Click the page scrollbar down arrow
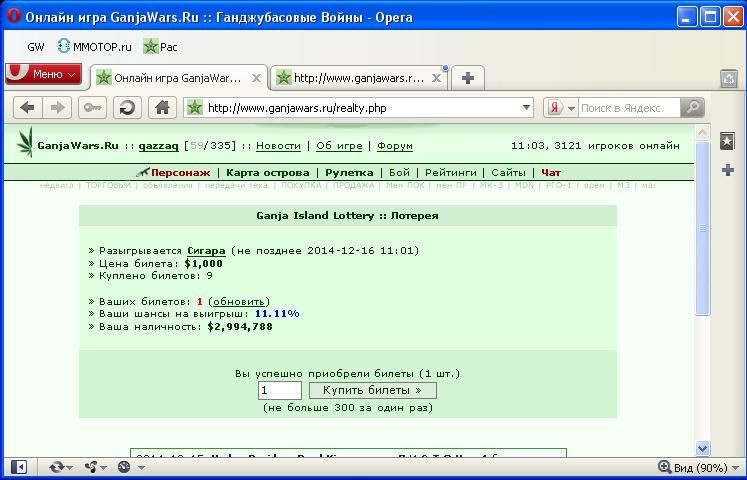 pyautogui.click(x=702, y=448)
